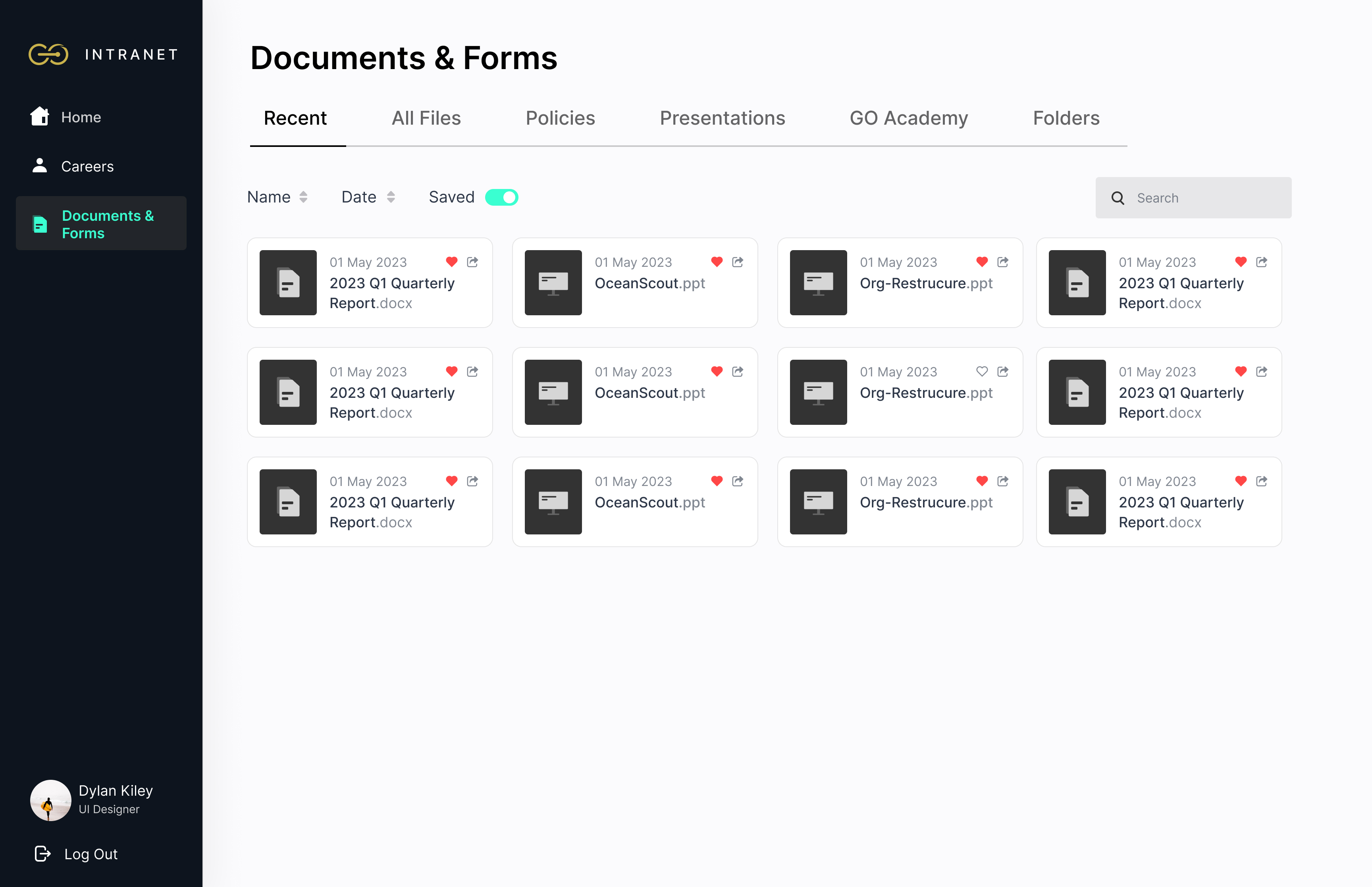1372x887 pixels.
Task: Click the Log Out link
Action: [91, 854]
